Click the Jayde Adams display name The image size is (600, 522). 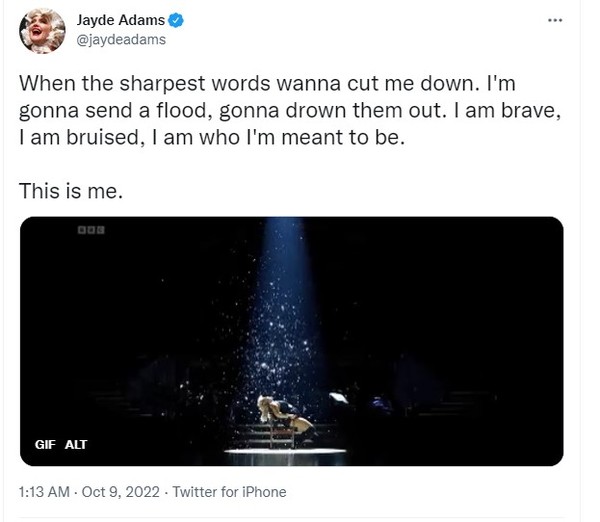[x=120, y=21]
